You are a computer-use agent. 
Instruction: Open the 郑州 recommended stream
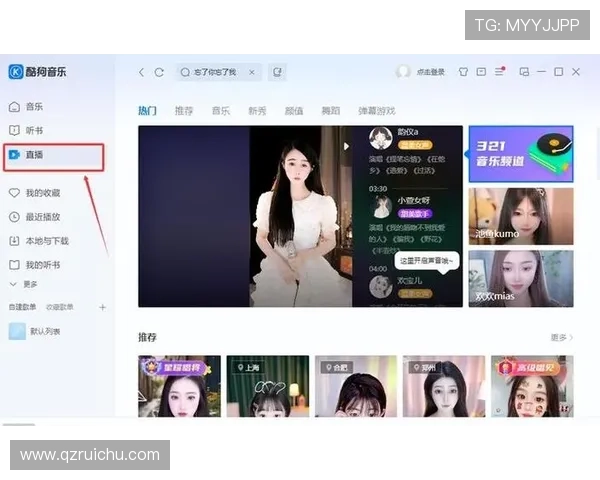click(444, 386)
